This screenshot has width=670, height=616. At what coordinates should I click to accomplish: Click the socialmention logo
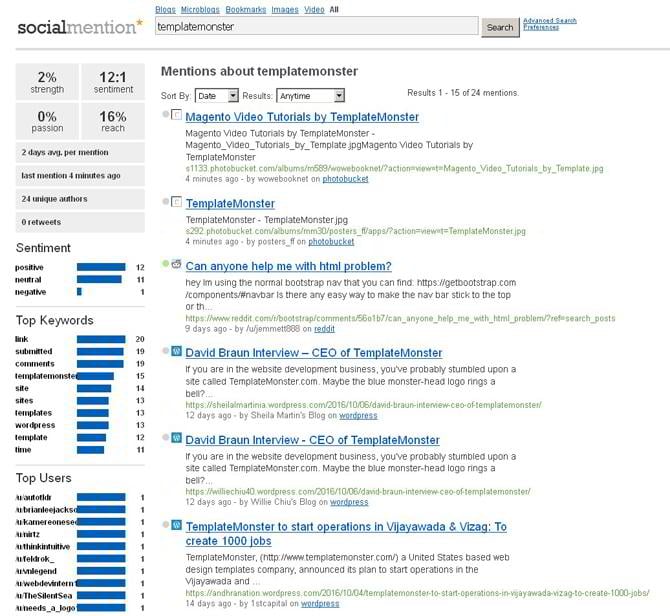(x=80, y=27)
